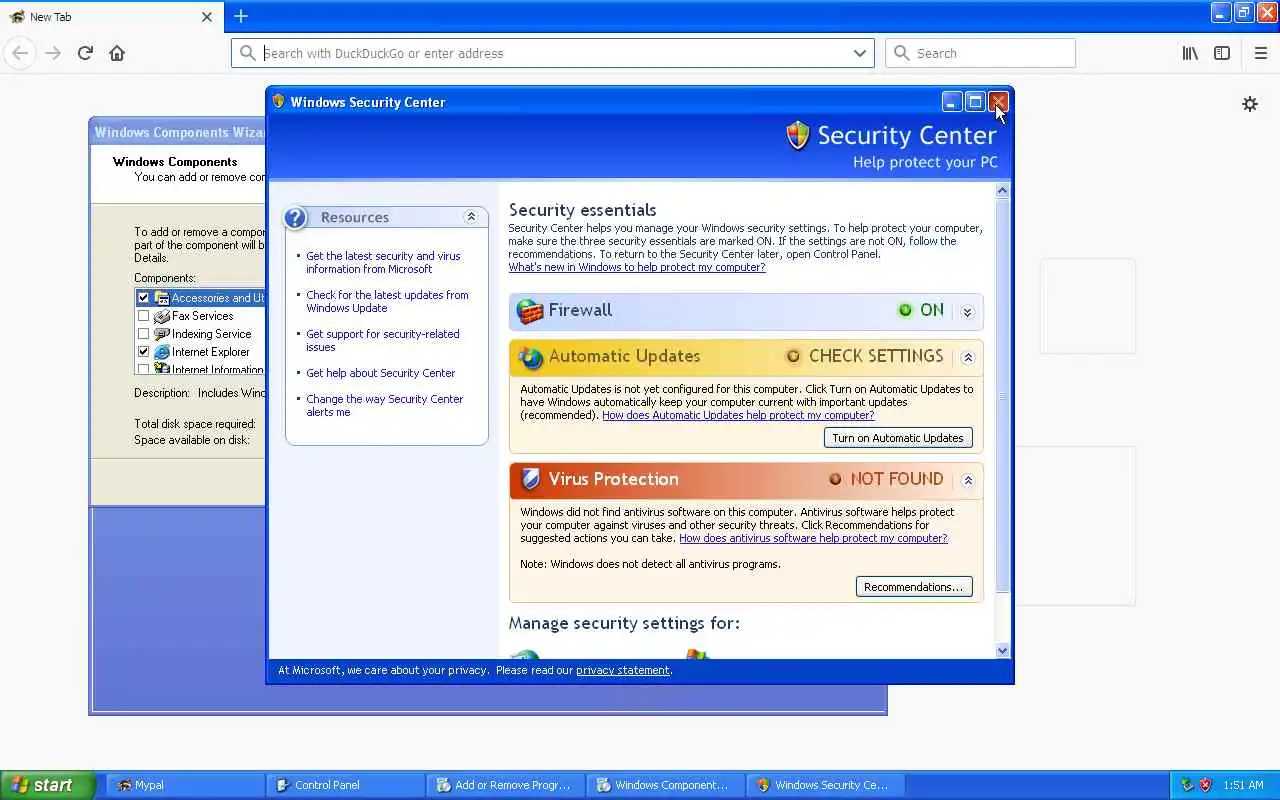Image resolution: width=1280 pixels, height=800 pixels.
Task: Select Windows Security Center taskbar item
Action: point(825,785)
